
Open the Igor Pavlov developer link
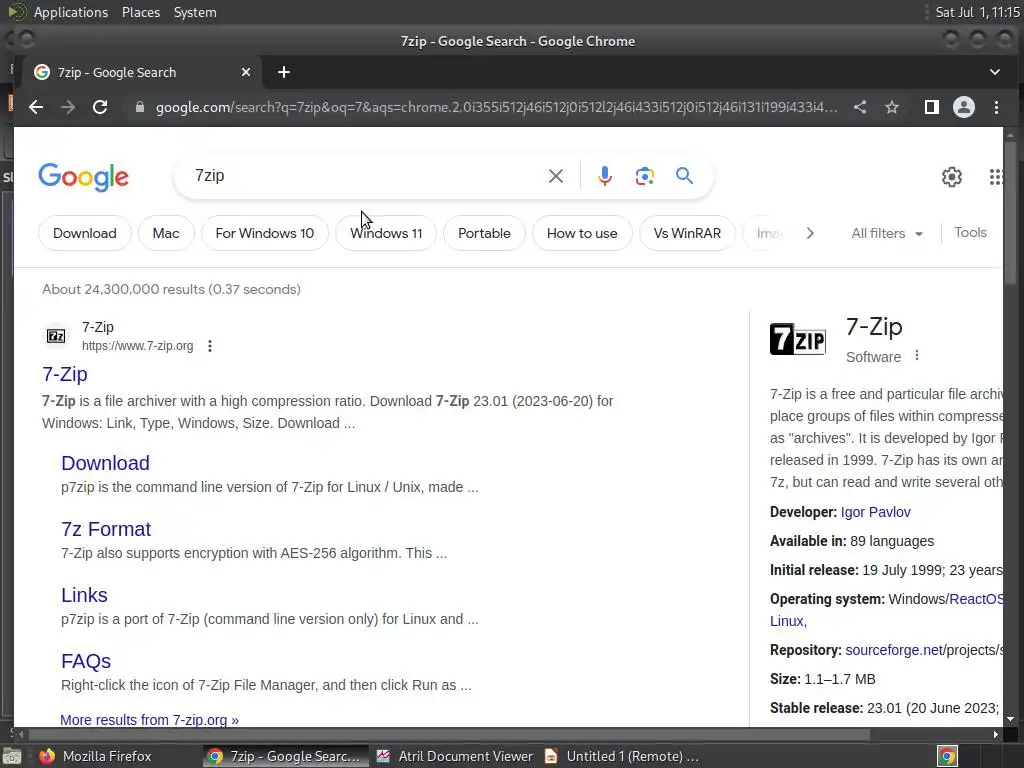pyautogui.click(x=875, y=512)
